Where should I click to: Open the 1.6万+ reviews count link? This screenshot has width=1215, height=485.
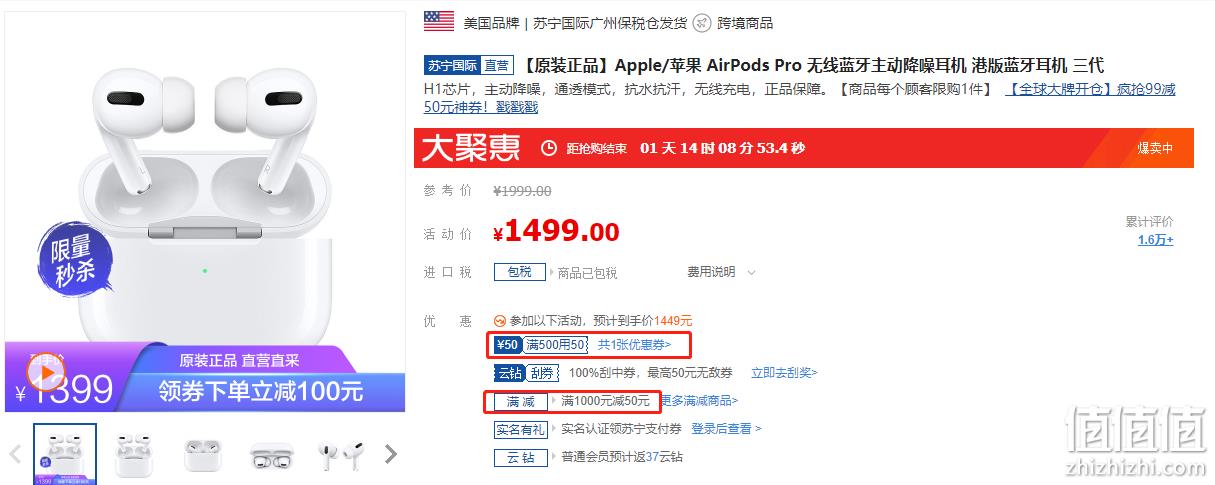1156,240
